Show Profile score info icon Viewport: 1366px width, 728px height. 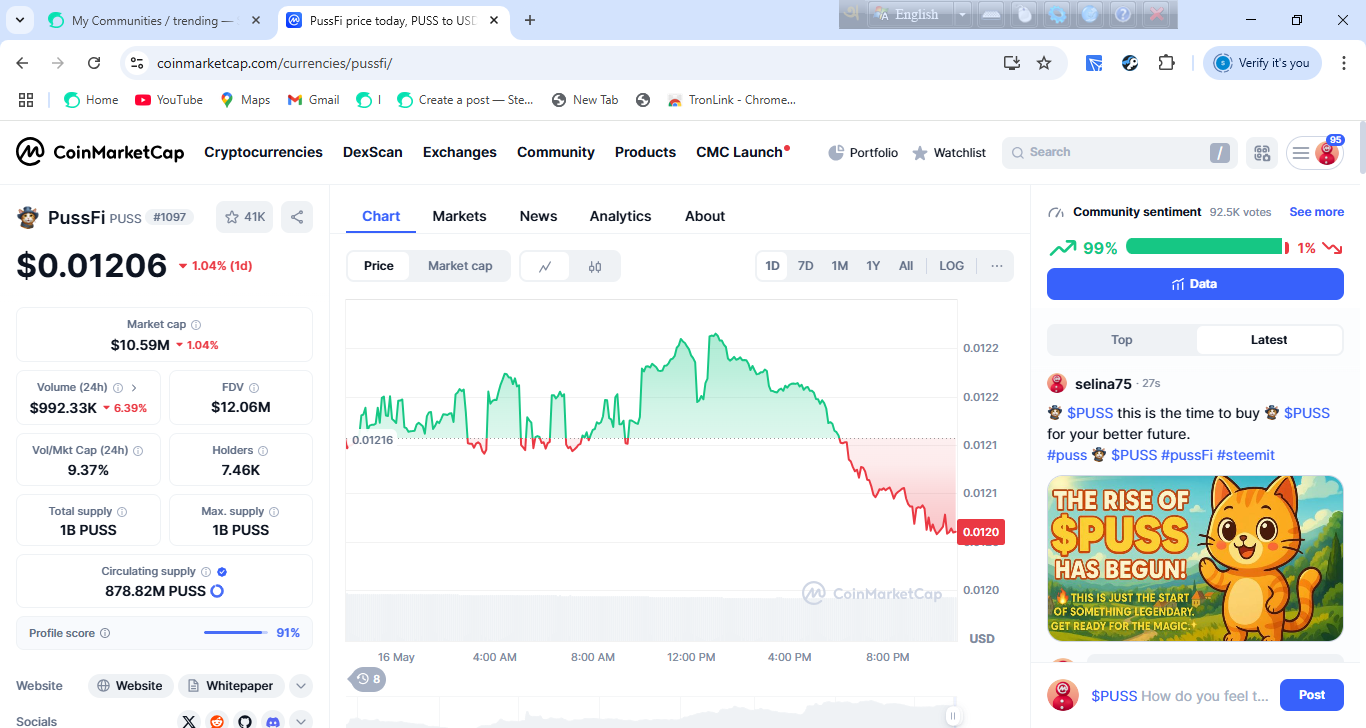(105, 633)
